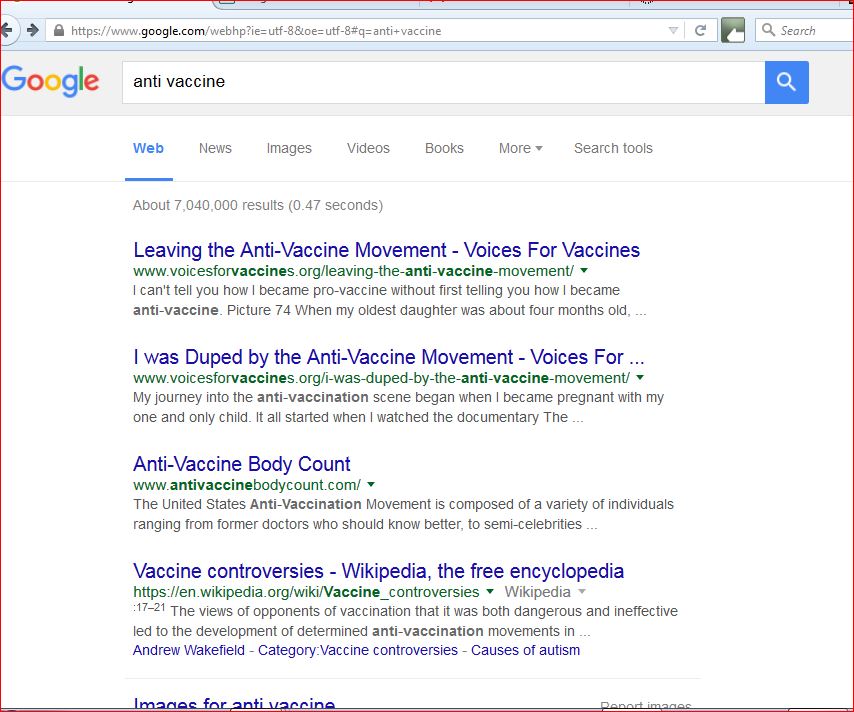Reload the page with the refresh icon
Screen dimensions: 854x712
(700, 31)
